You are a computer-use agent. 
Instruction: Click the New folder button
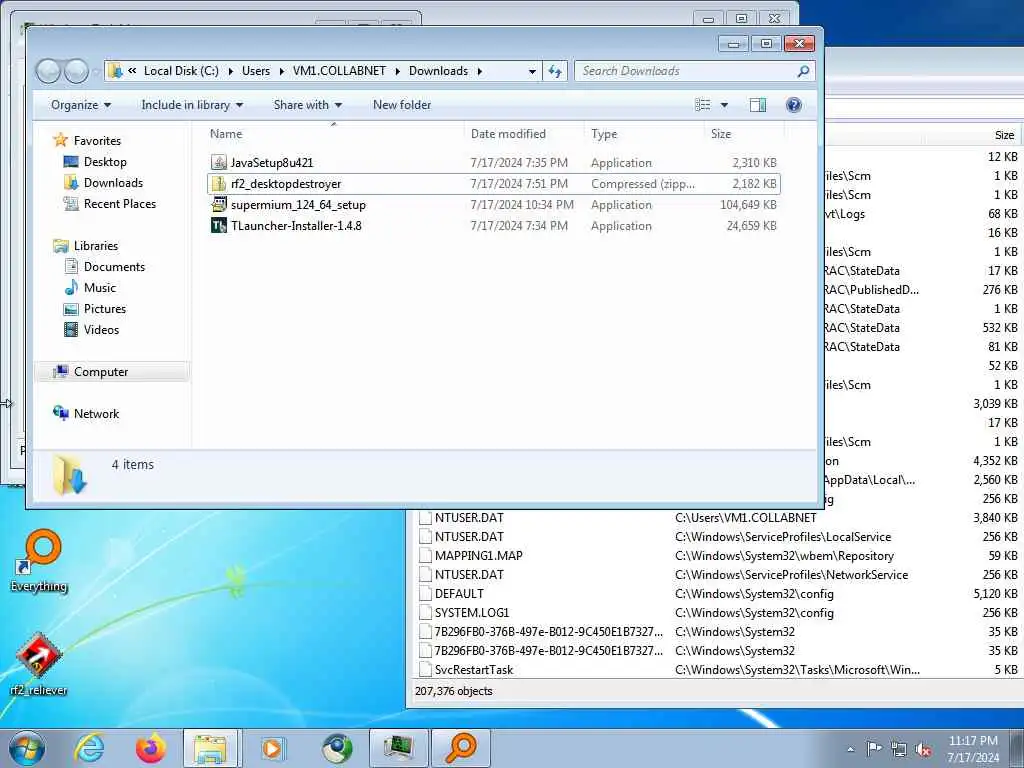pos(402,105)
